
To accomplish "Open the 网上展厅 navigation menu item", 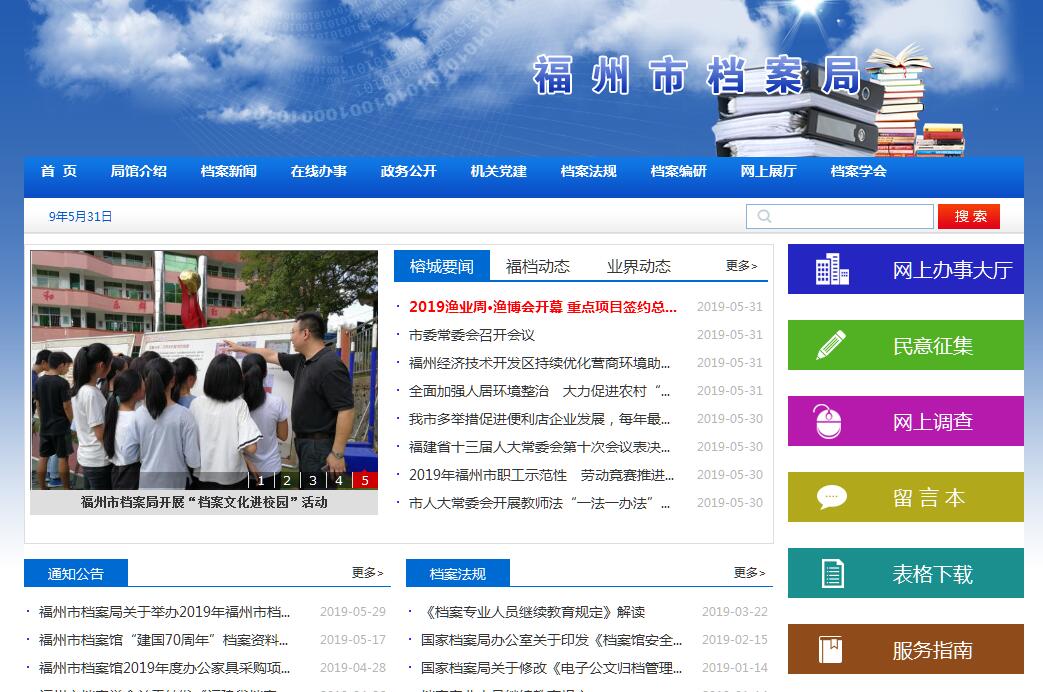I will tap(768, 171).
